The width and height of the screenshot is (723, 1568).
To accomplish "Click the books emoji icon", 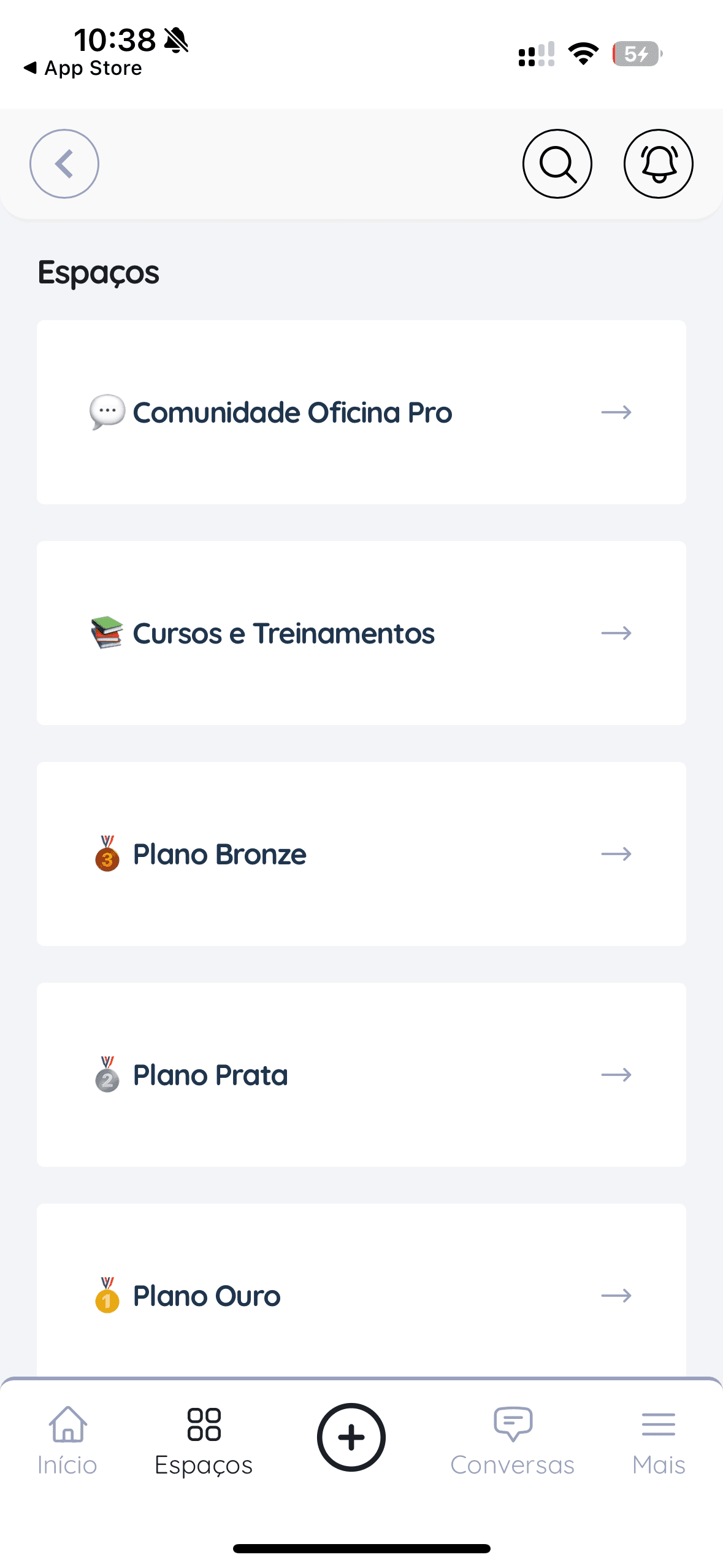I will pos(107,632).
